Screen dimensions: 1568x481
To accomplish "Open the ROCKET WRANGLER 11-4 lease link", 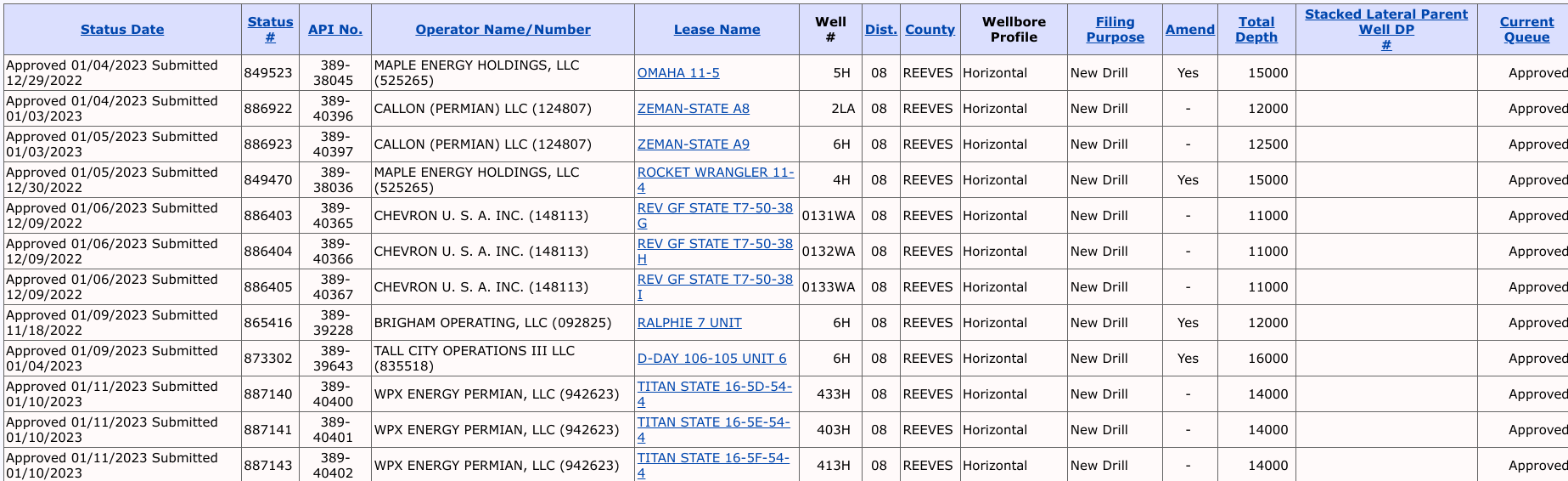I will 716,179.
